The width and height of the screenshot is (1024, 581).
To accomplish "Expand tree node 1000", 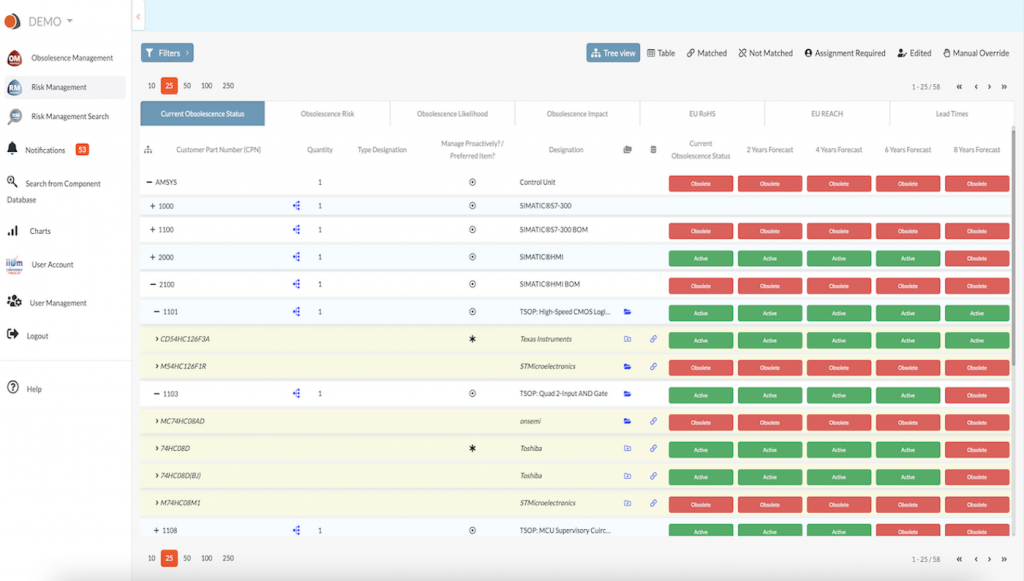I will [x=153, y=206].
